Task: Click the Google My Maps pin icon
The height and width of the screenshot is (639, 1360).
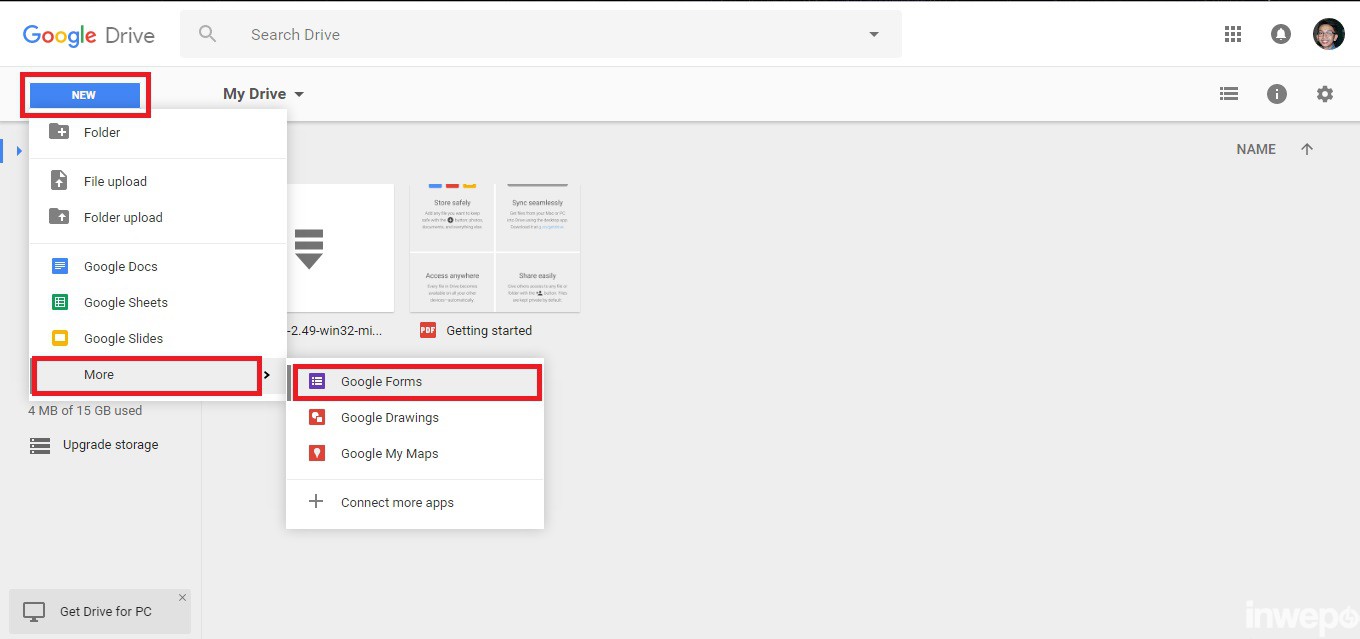Action: (x=317, y=453)
